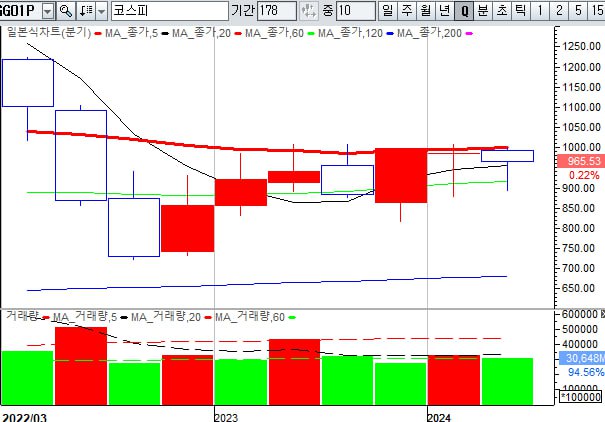Screen dimensions: 605x422
Task: Select the MA_거래량,60 legend label
Action: click(250, 317)
